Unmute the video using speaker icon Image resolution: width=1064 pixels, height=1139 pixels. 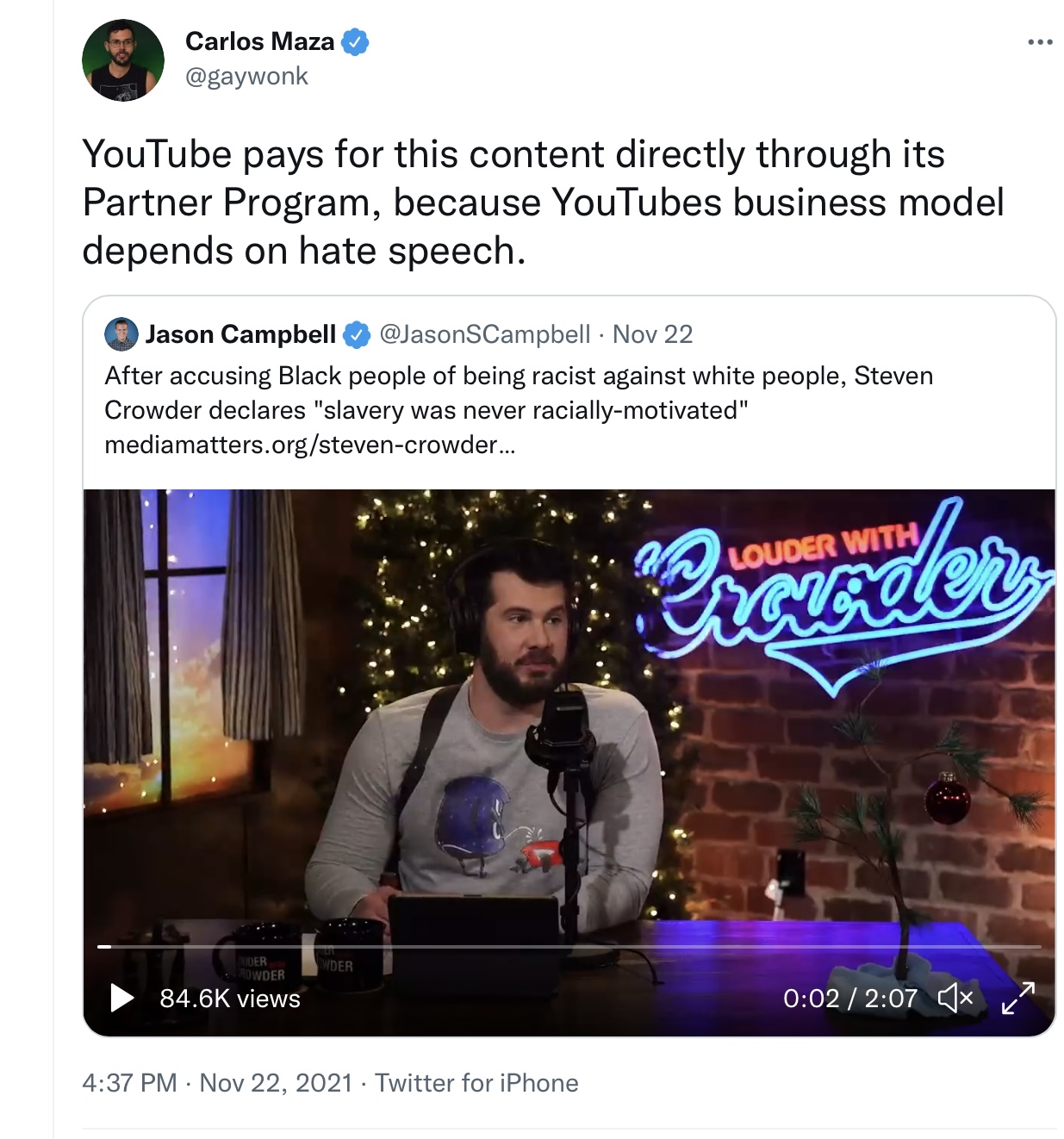955,998
